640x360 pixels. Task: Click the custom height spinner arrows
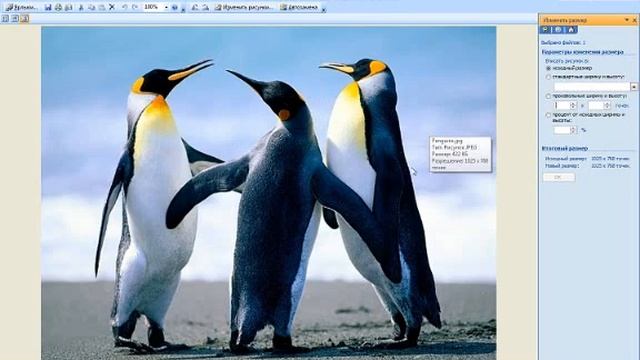pos(607,105)
